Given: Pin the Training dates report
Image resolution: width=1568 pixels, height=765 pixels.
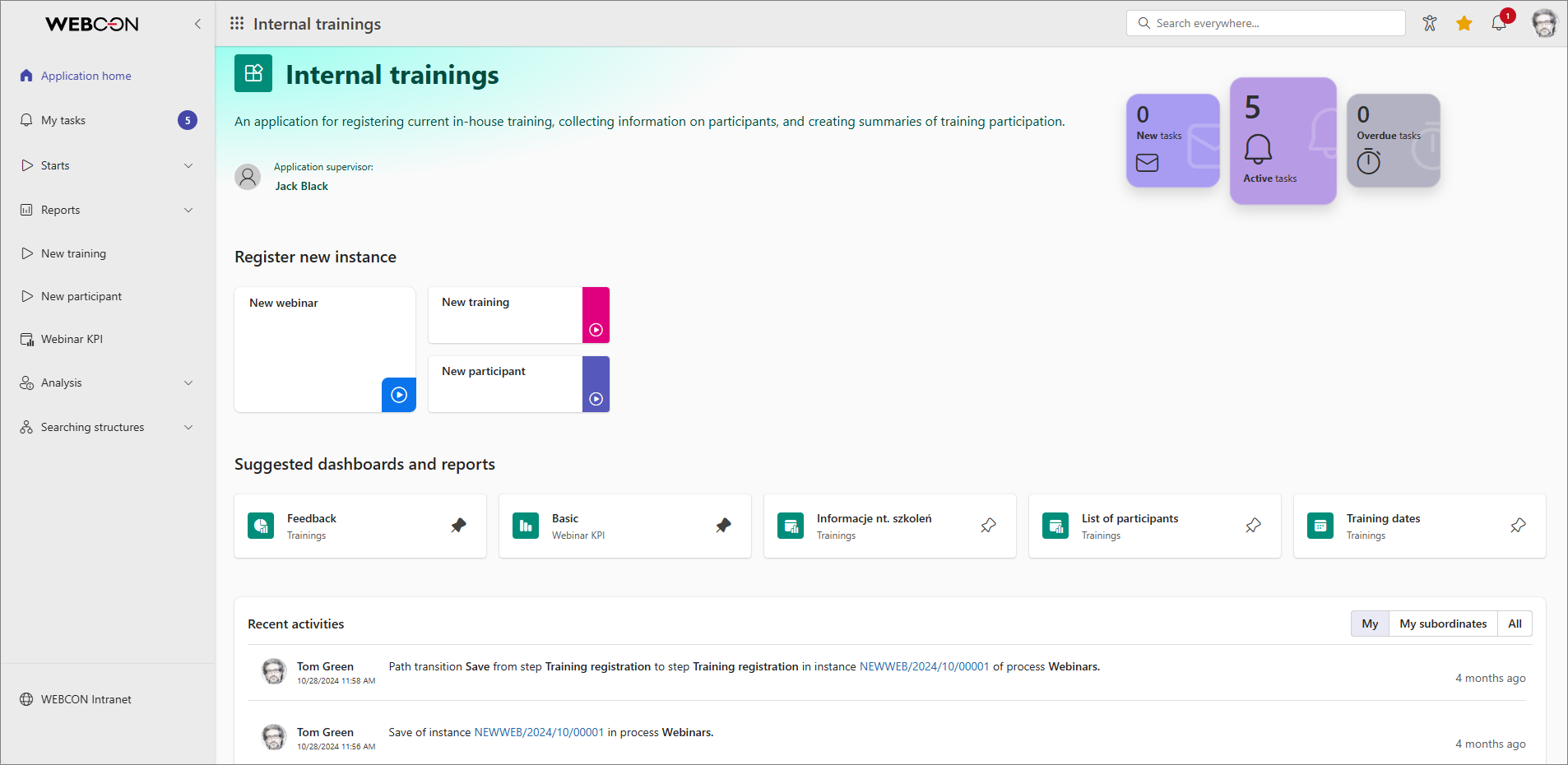Looking at the screenshot, I should click(x=1519, y=526).
